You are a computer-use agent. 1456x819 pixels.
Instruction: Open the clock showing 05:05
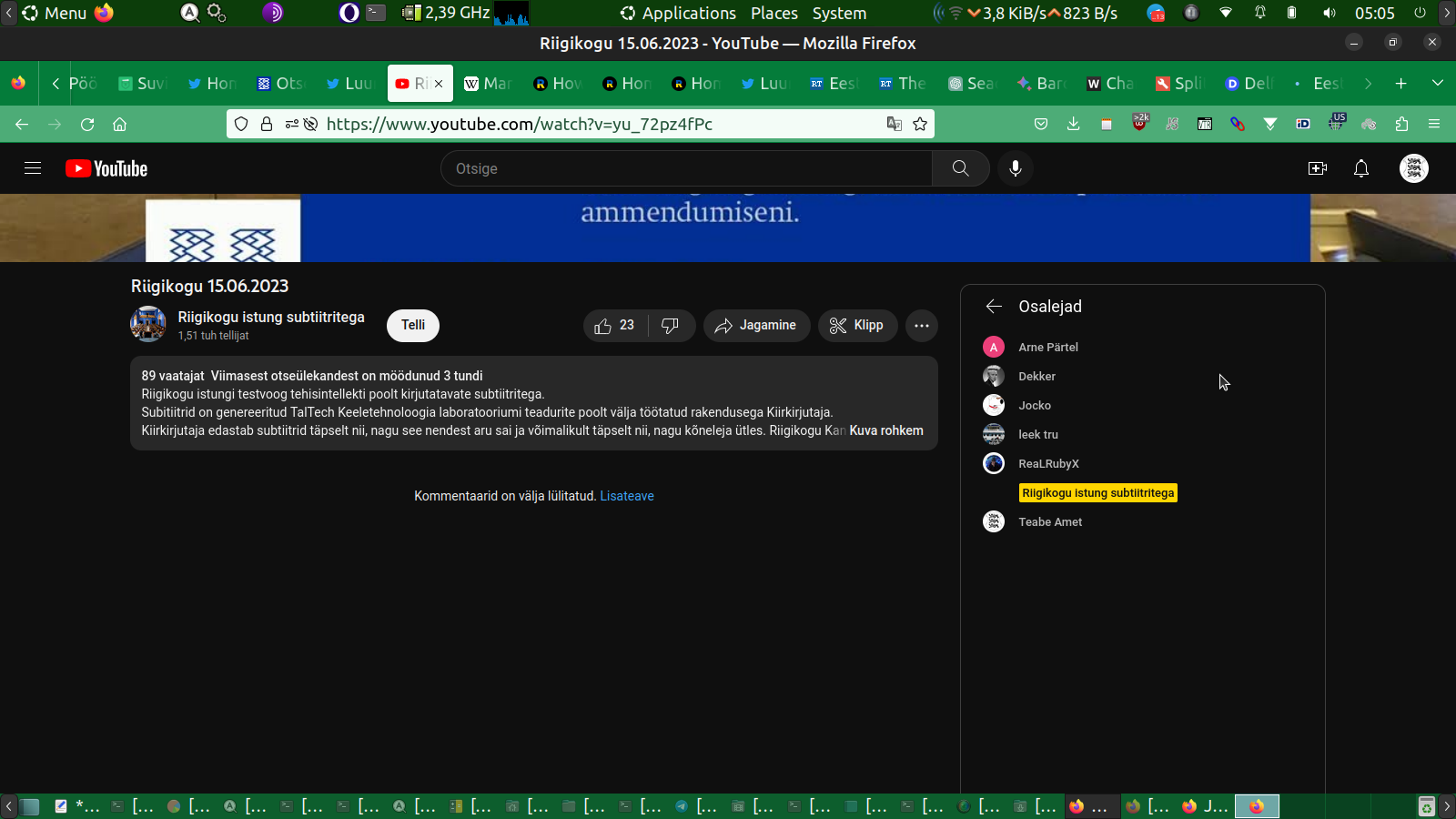(1374, 13)
